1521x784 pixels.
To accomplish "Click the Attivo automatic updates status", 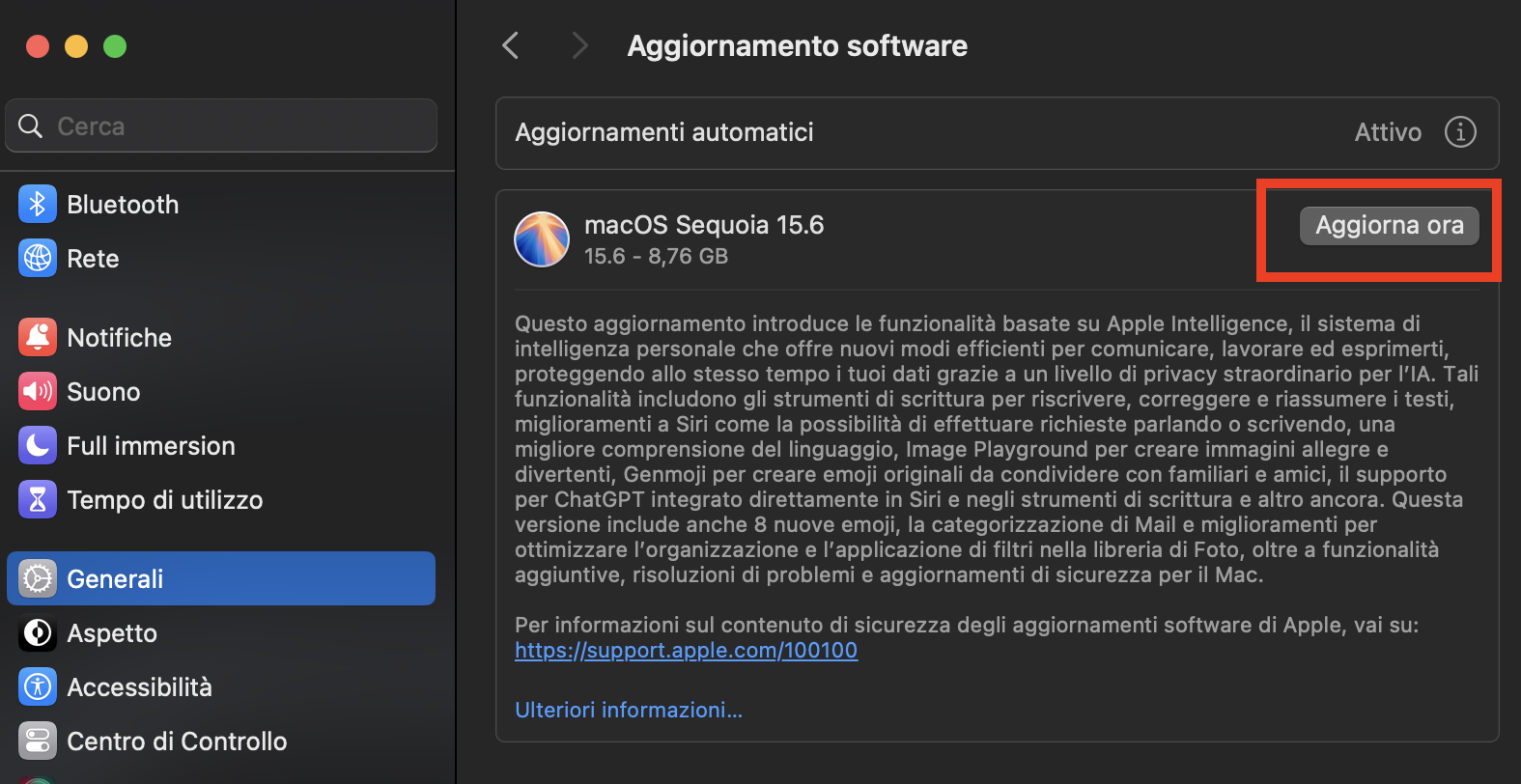I will [1388, 132].
